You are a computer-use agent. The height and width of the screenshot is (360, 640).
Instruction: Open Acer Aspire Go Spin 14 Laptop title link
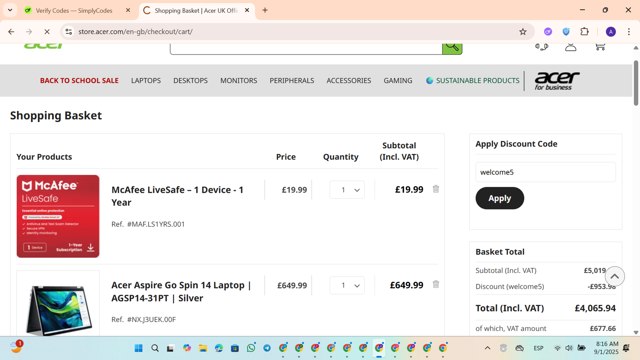point(181,291)
